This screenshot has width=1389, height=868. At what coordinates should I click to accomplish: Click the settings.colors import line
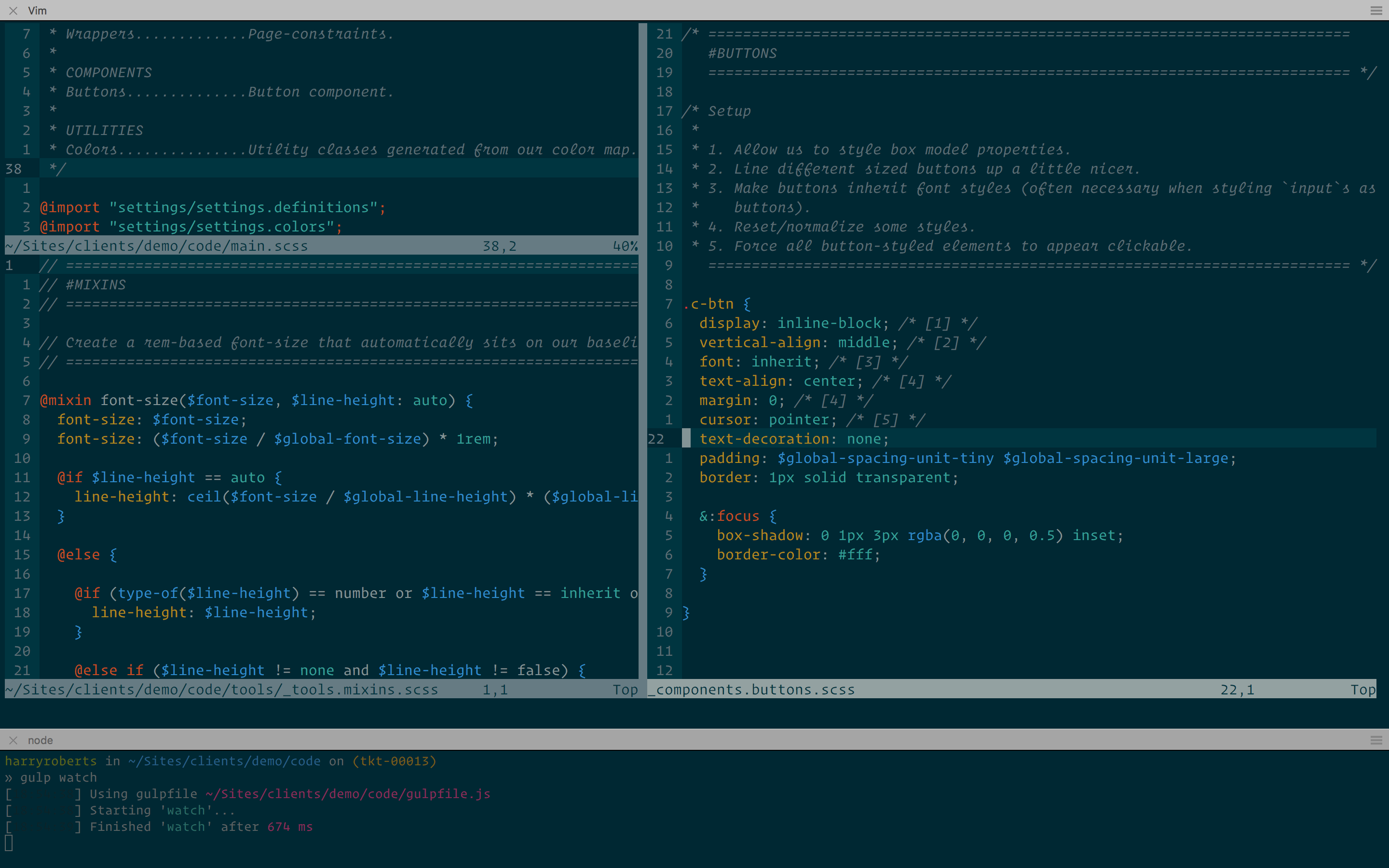pos(191,227)
